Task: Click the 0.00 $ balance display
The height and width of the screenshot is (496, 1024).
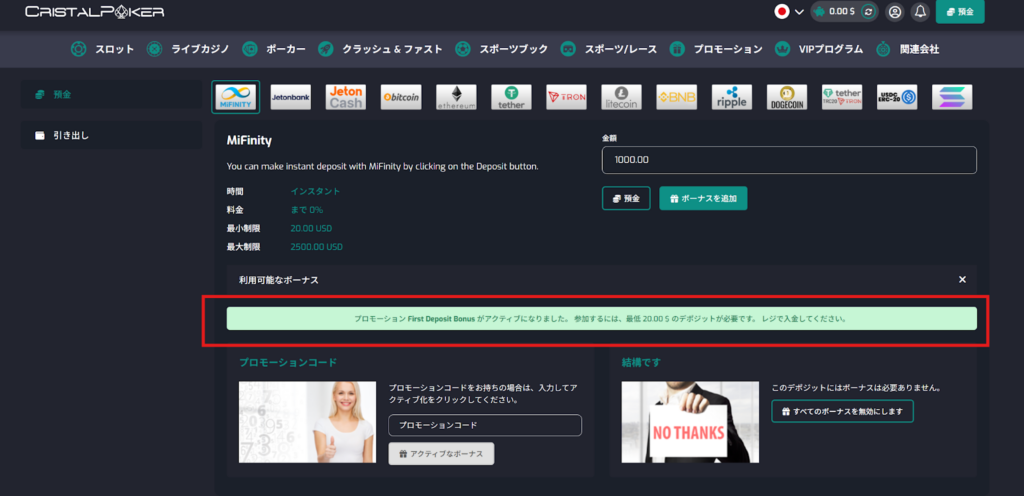Action: [842, 12]
